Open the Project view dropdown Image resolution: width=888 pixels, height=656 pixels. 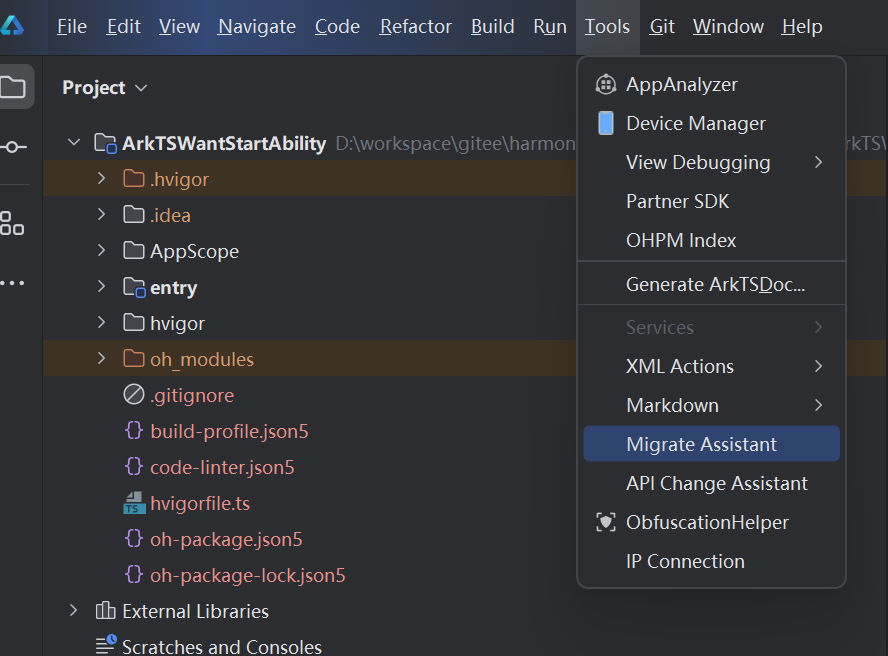pos(105,88)
